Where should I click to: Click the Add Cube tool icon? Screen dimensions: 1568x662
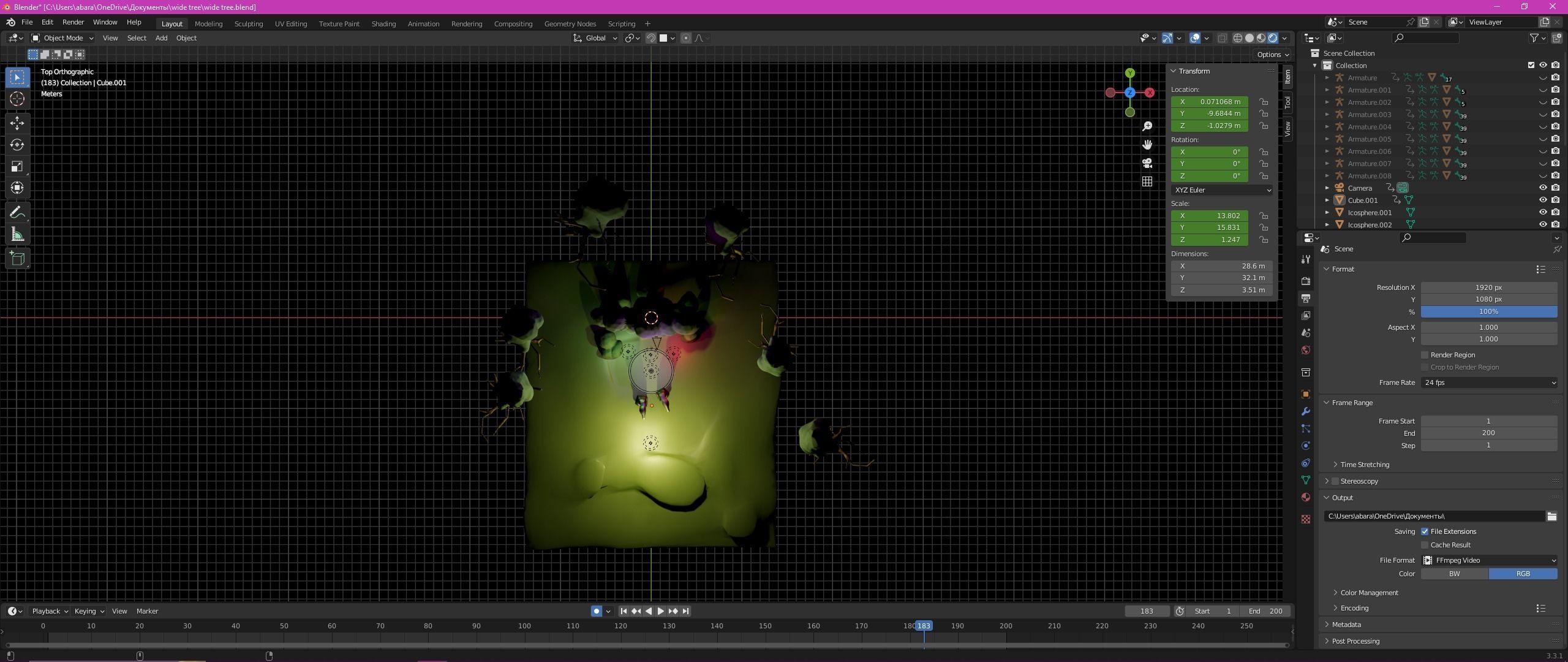pyautogui.click(x=17, y=259)
